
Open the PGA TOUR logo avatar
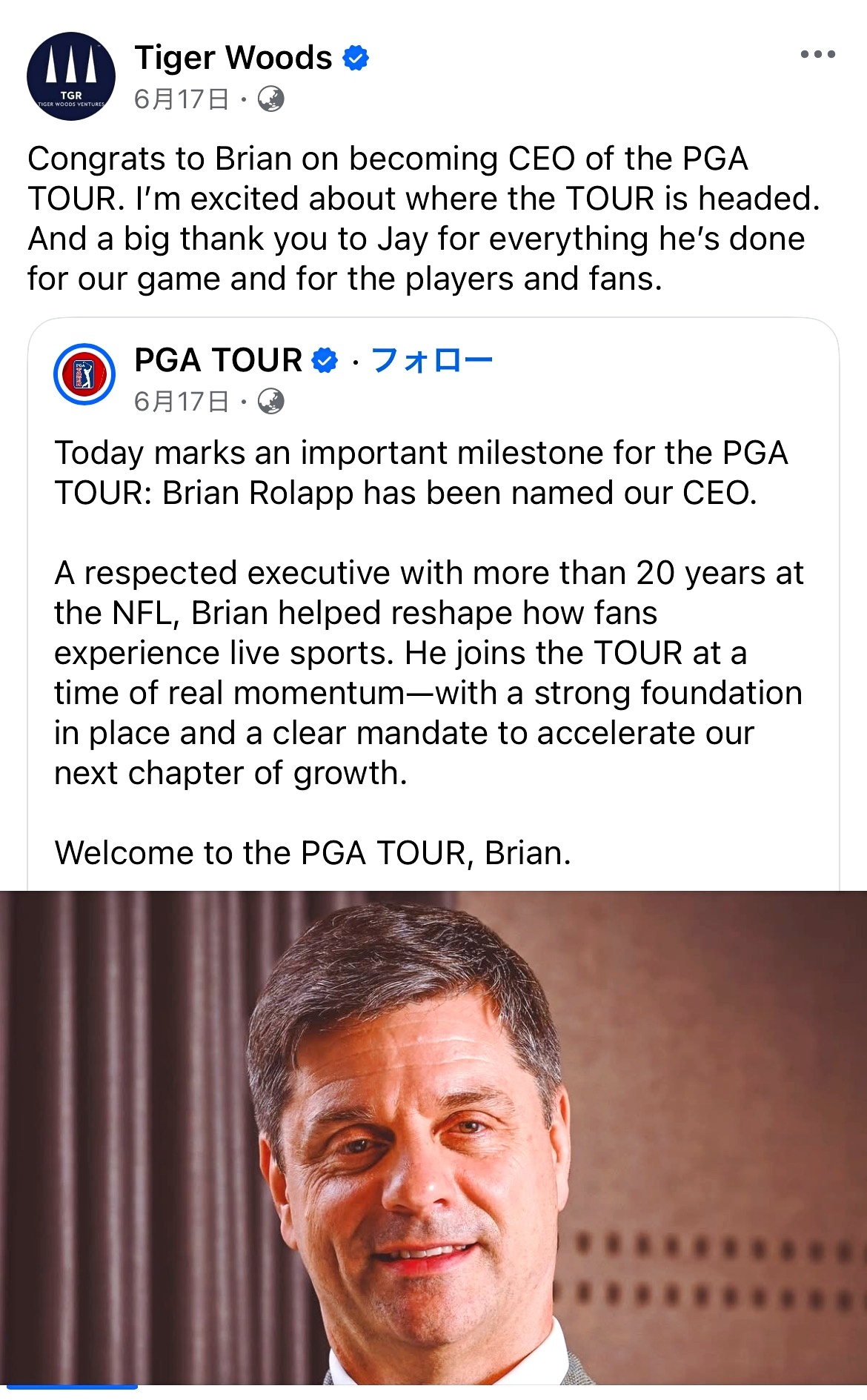pyautogui.click(x=84, y=374)
